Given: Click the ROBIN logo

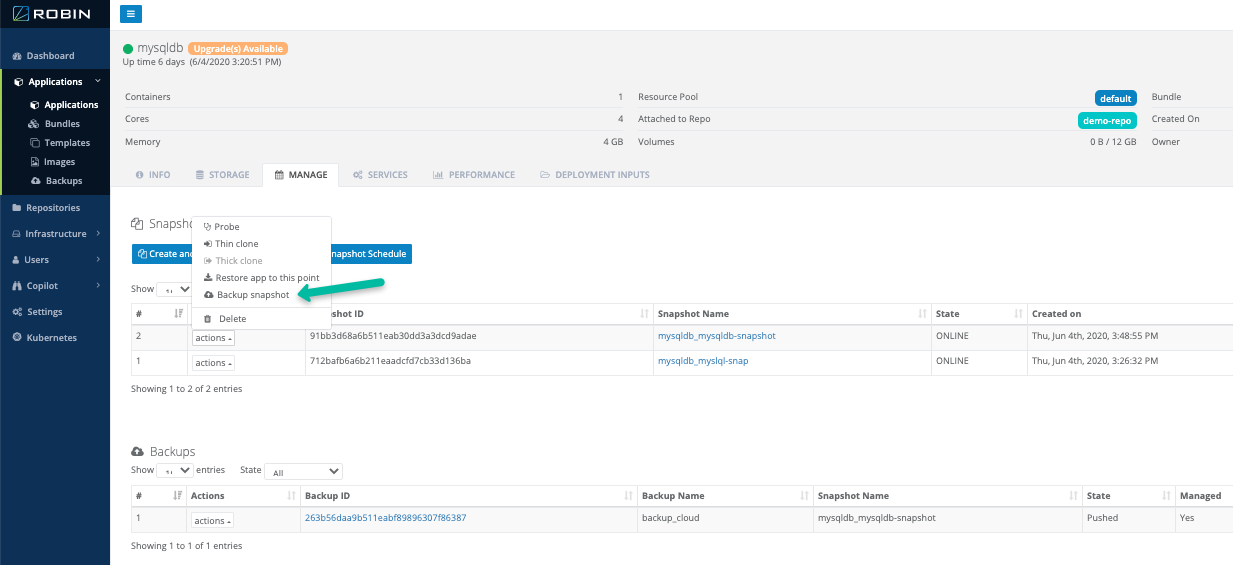Looking at the screenshot, I should click(x=54, y=15).
